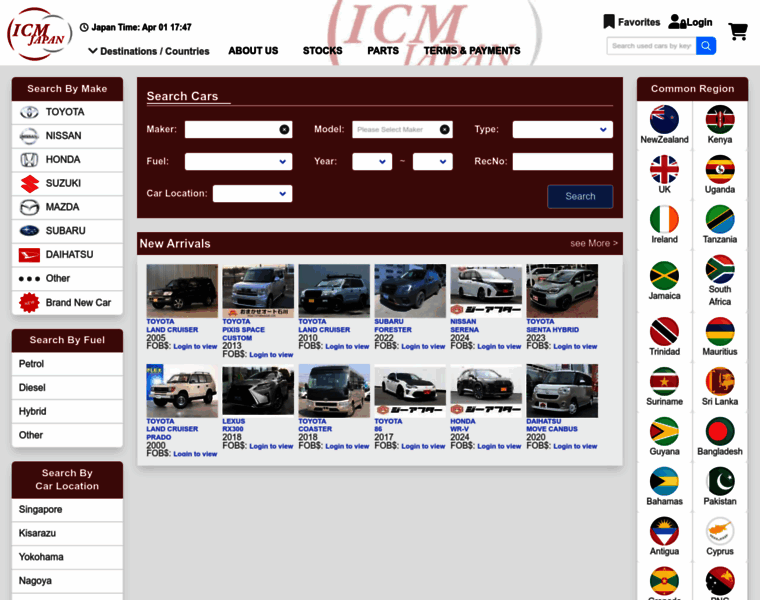Image resolution: width=760 pixels, height=600 pixels.
Task: Select the Suzuki make logo
Action: [x=29, y=184]
